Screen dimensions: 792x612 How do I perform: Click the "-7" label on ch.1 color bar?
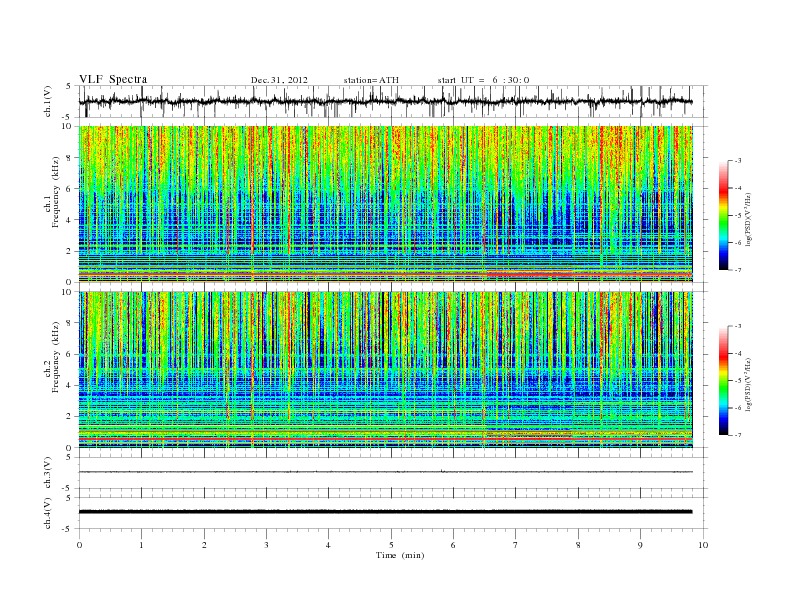(x=737, y=270)
